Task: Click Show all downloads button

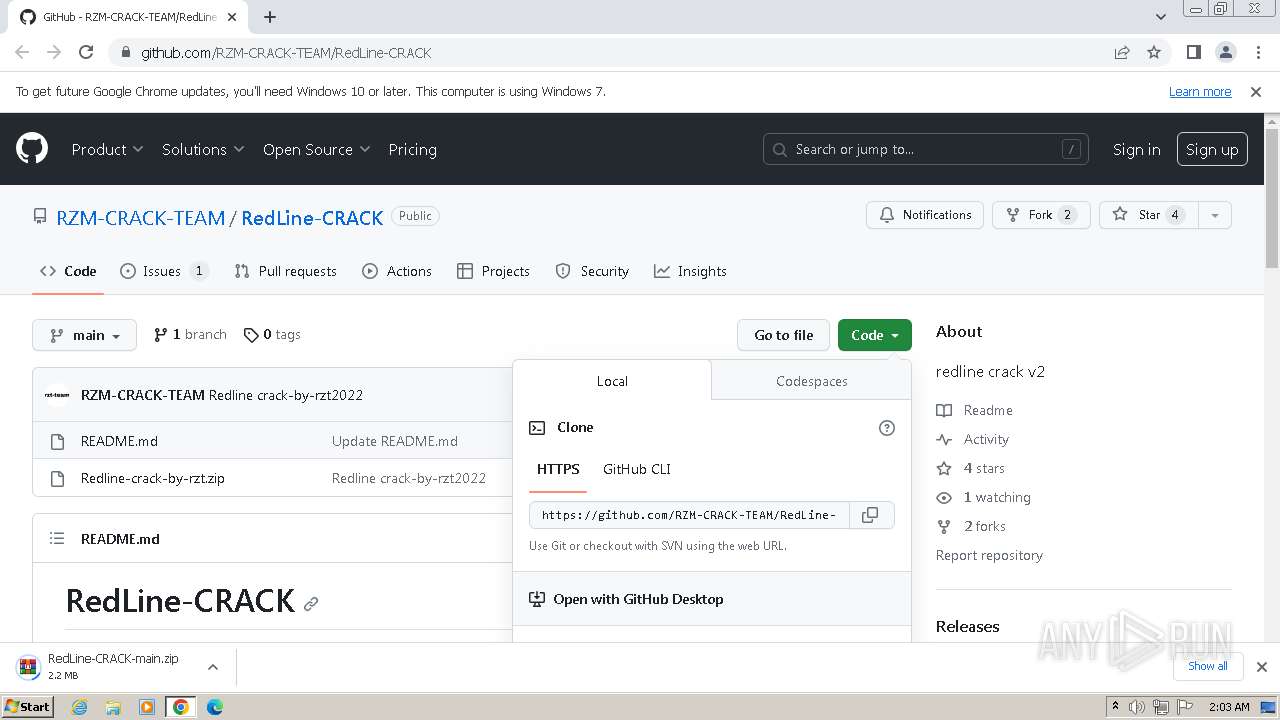Action: point(1208,666)
